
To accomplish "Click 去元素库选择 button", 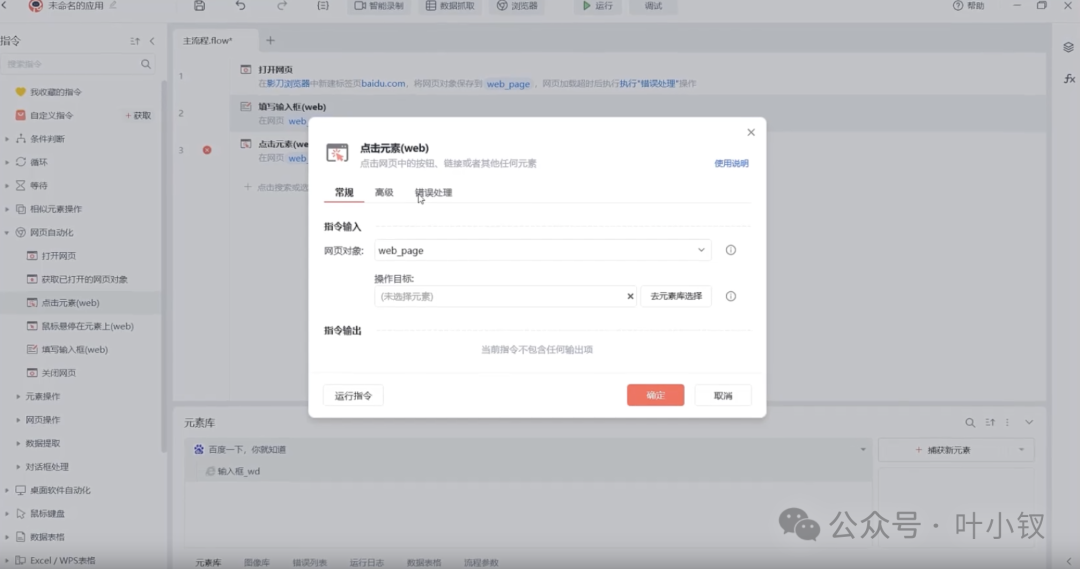I will 676,296.
